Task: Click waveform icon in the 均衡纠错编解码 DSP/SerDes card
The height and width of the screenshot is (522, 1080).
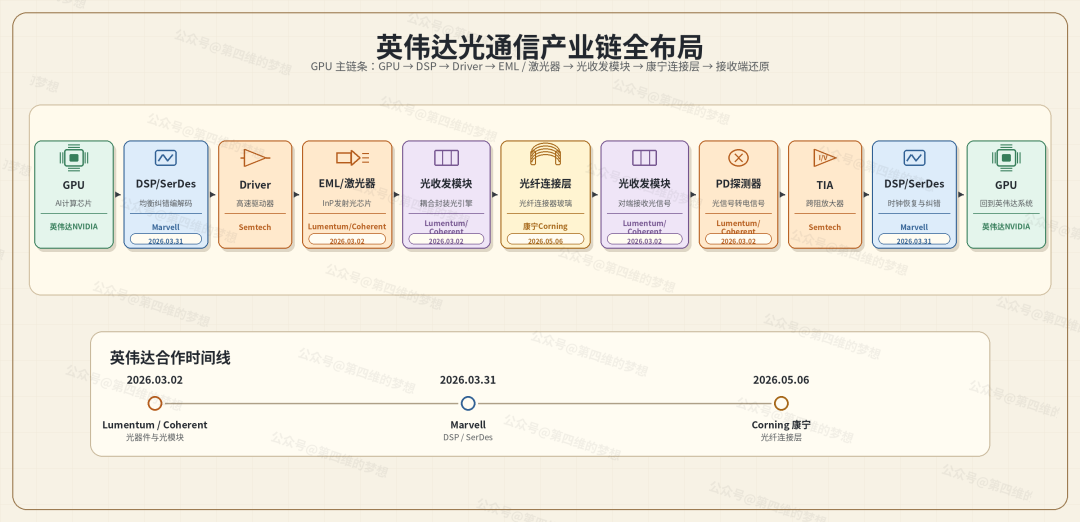Action: [x=165, y=158]
